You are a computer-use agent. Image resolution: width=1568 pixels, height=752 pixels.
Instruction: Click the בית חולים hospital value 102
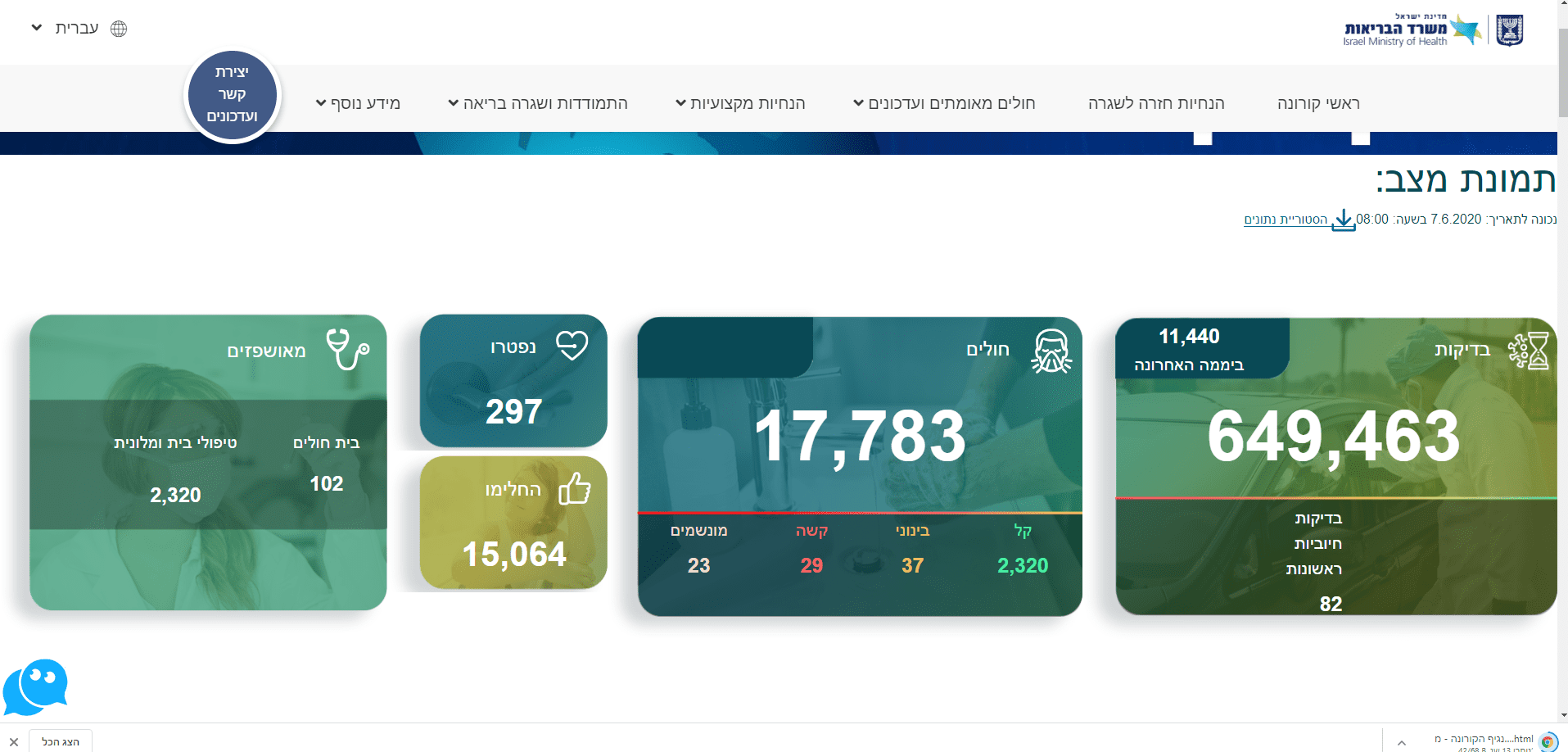[327, 483]
